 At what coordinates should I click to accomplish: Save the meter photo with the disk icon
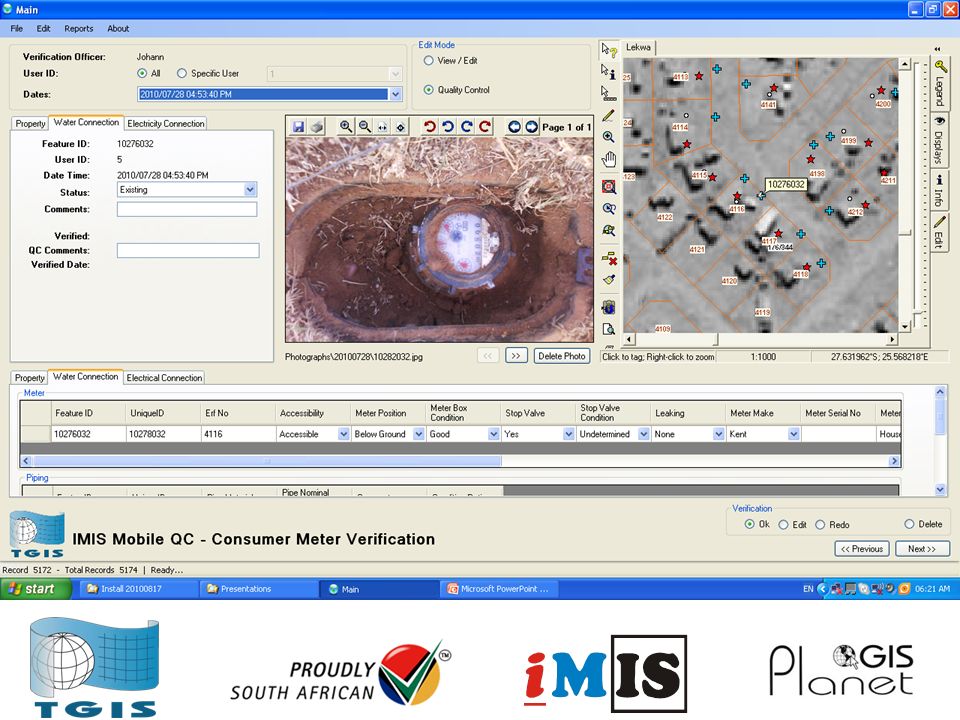point(298,127)
